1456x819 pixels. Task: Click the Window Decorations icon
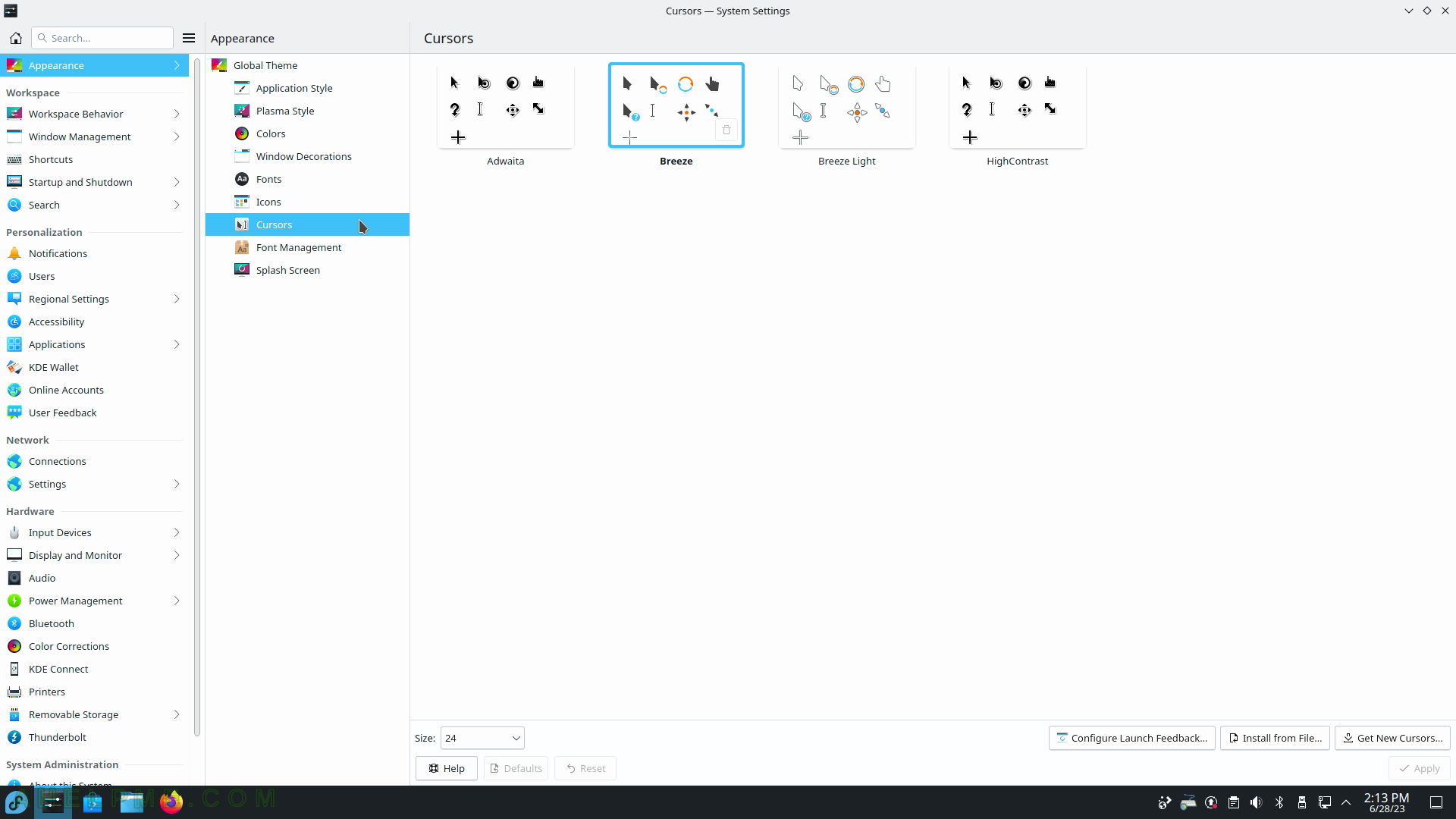242,156
